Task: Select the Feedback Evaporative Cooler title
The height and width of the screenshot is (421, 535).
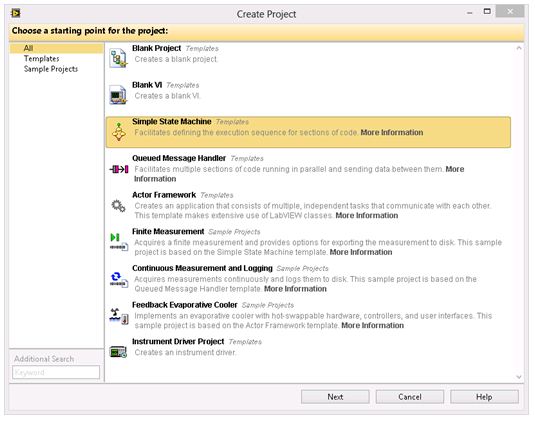Action: pos(185,305)
